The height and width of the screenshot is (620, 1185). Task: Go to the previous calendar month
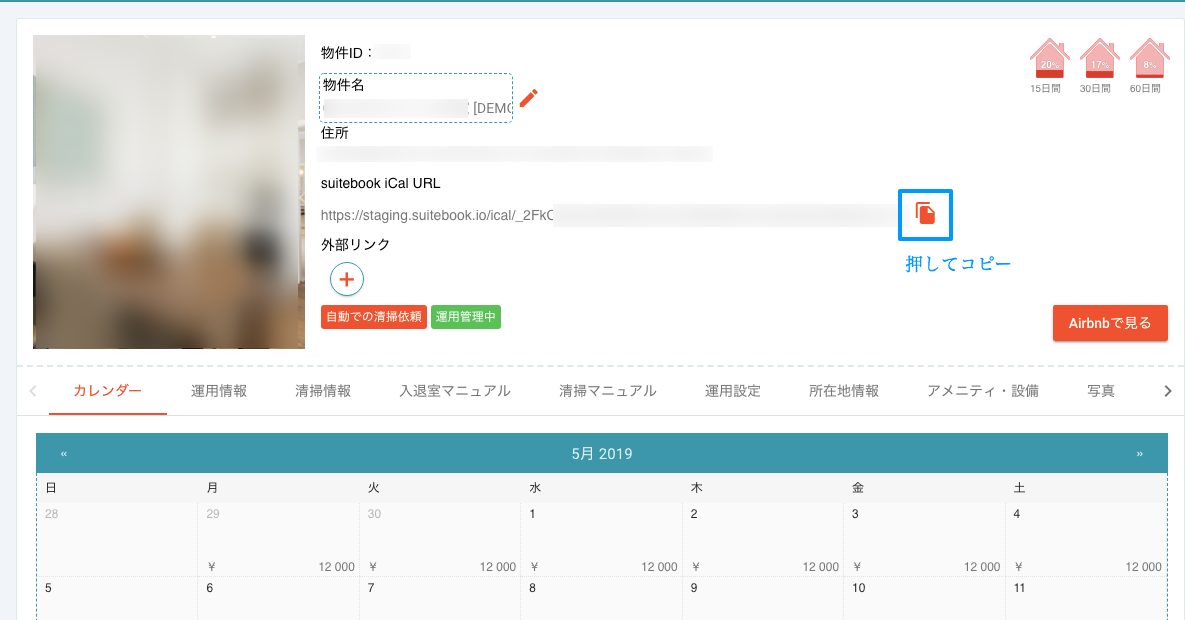[64, 454]
